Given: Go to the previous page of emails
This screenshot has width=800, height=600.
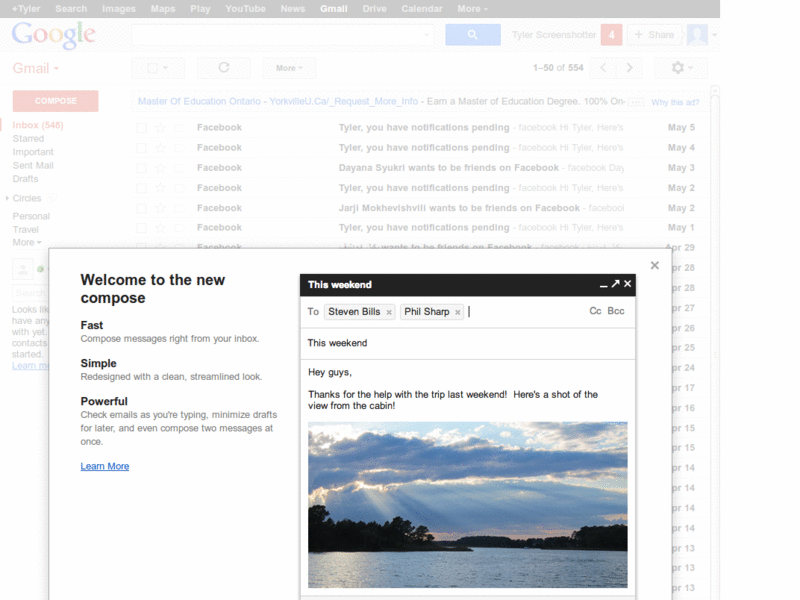Looking at the screenshot, I should (x=603, y=68).
